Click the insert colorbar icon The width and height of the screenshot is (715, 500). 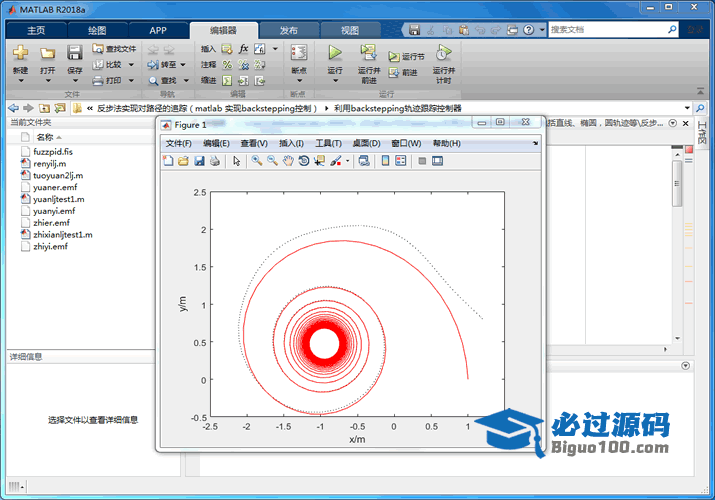point(385,161)
